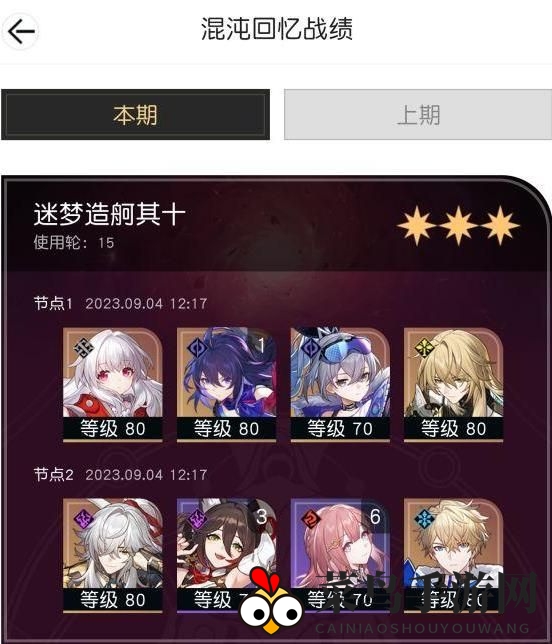
Task: Switch to the 本期 tab
Action: pyautogui.click(x=136, y=115)
